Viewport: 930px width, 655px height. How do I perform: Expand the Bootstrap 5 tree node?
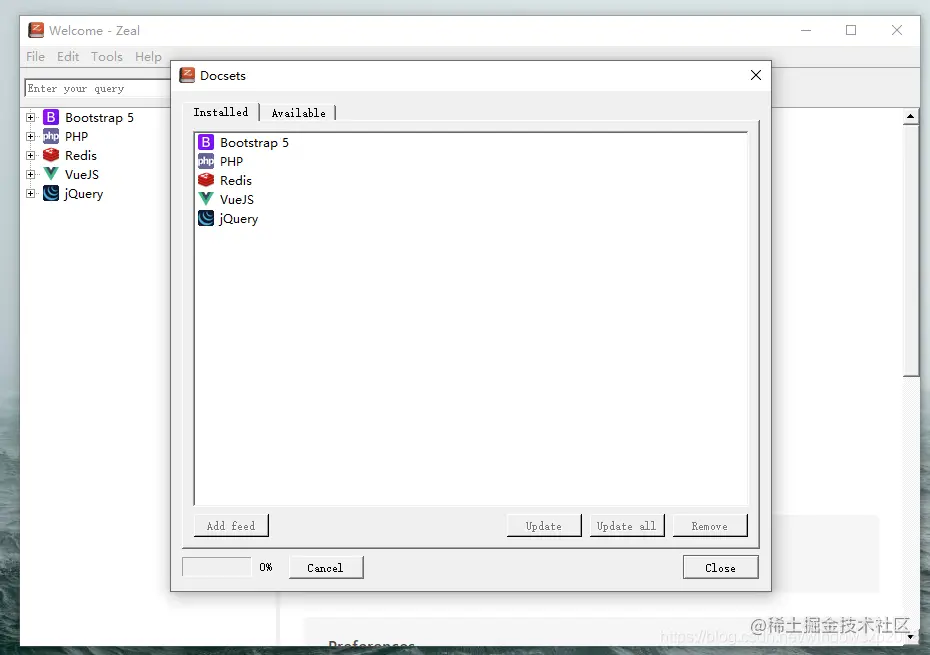pyautogui.click(x=30, y=117)
